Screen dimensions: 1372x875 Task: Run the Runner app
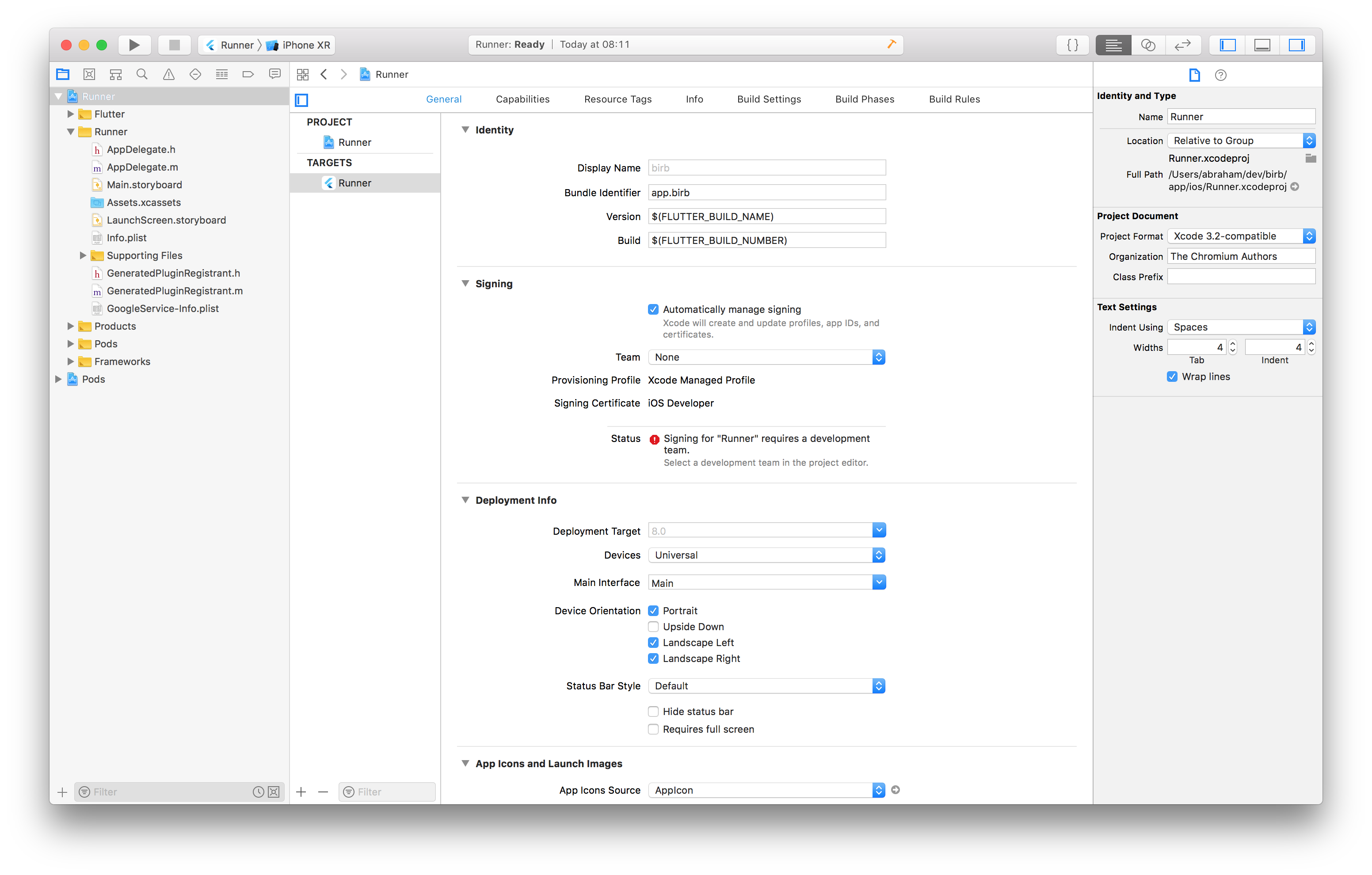(x=134, y=45)
